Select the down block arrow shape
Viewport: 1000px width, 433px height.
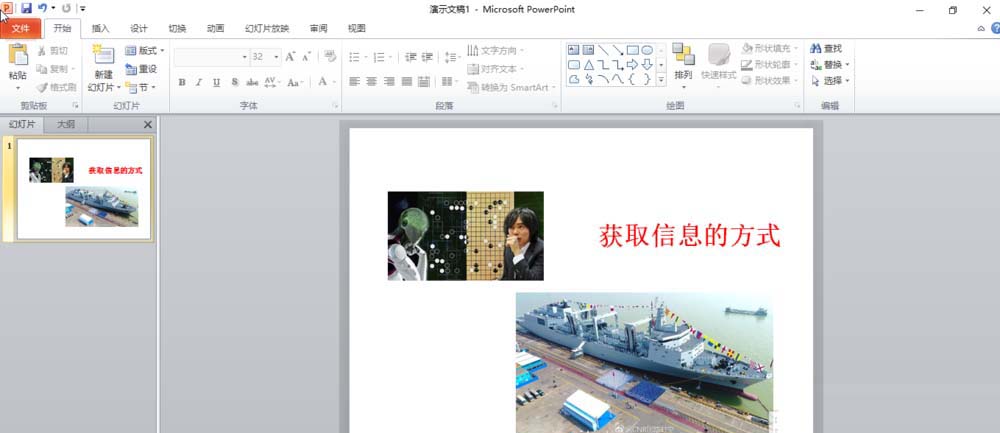647,64
